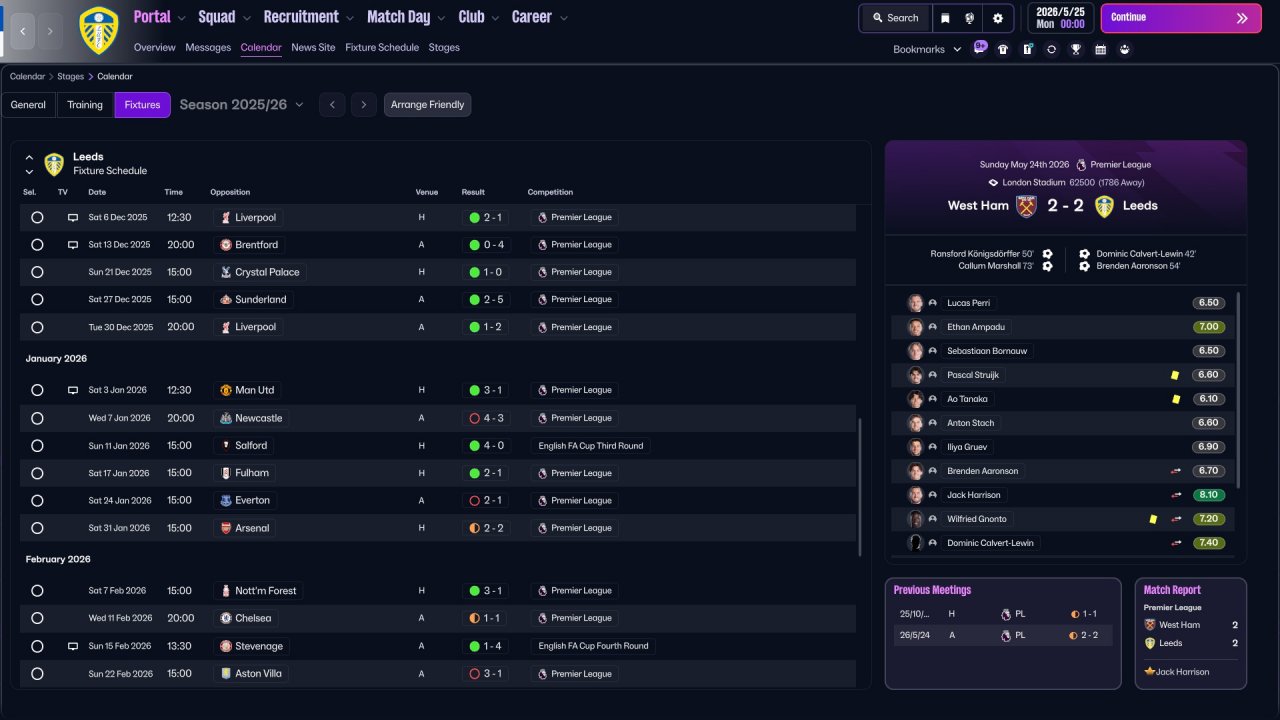
Task: Click the TV icon on Brentford row
Action: (x=73, y=245)
